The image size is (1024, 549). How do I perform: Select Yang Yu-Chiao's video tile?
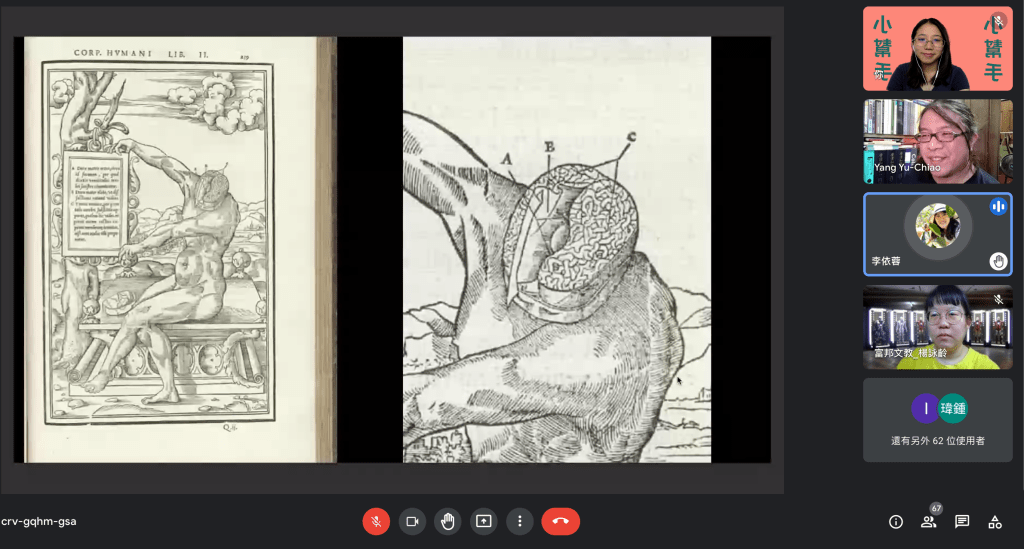pyautogui.click(x=938, y=141)
